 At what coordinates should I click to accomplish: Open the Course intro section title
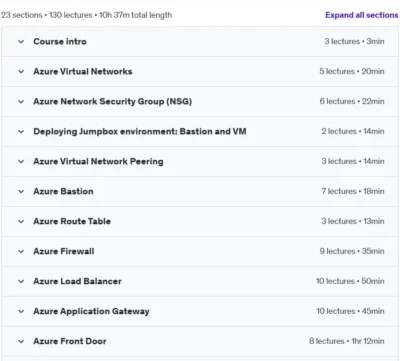pyautogui.click(x=60, y=42)
